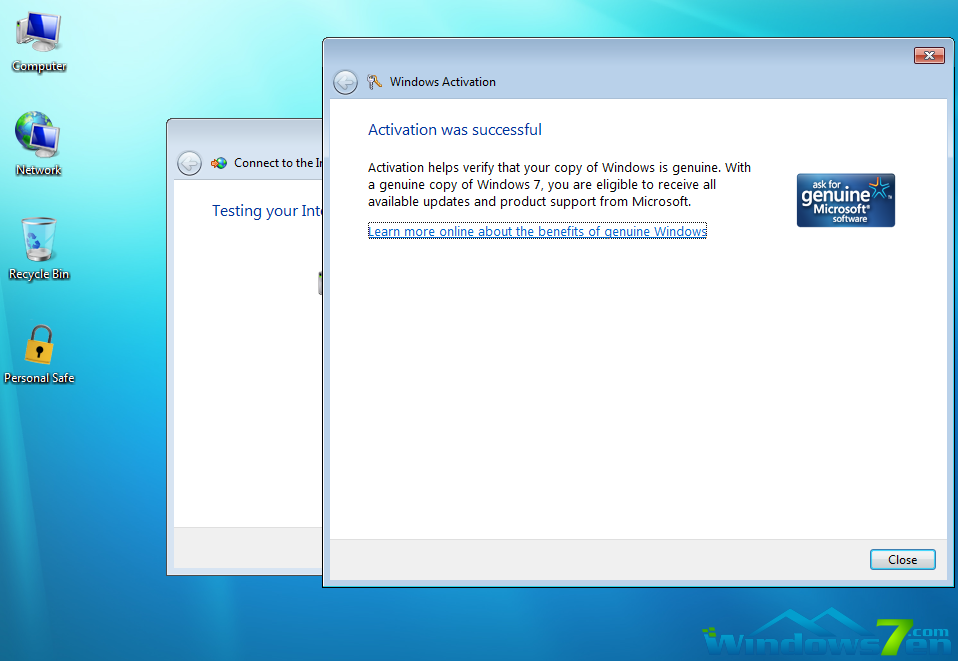Click the keys icon beside Windows Activation title
This screenshot has width=958, height=661.
click(x=375, y=82)
